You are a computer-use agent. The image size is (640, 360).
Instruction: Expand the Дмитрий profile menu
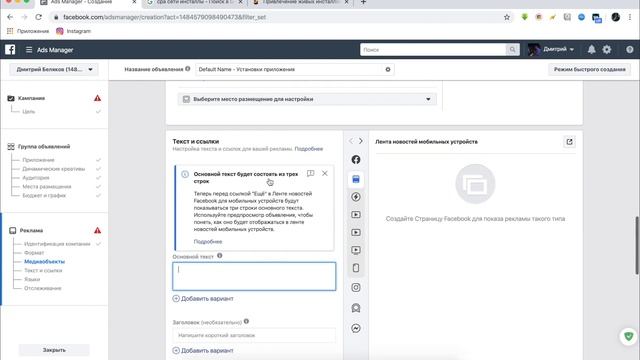551,49
